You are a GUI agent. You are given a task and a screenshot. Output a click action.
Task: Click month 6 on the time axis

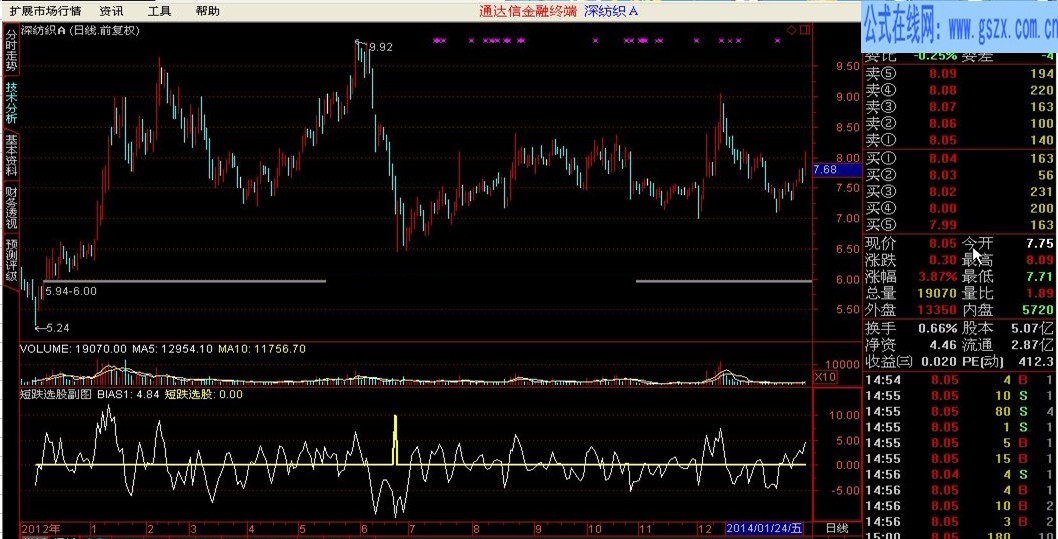pos(365,528)
